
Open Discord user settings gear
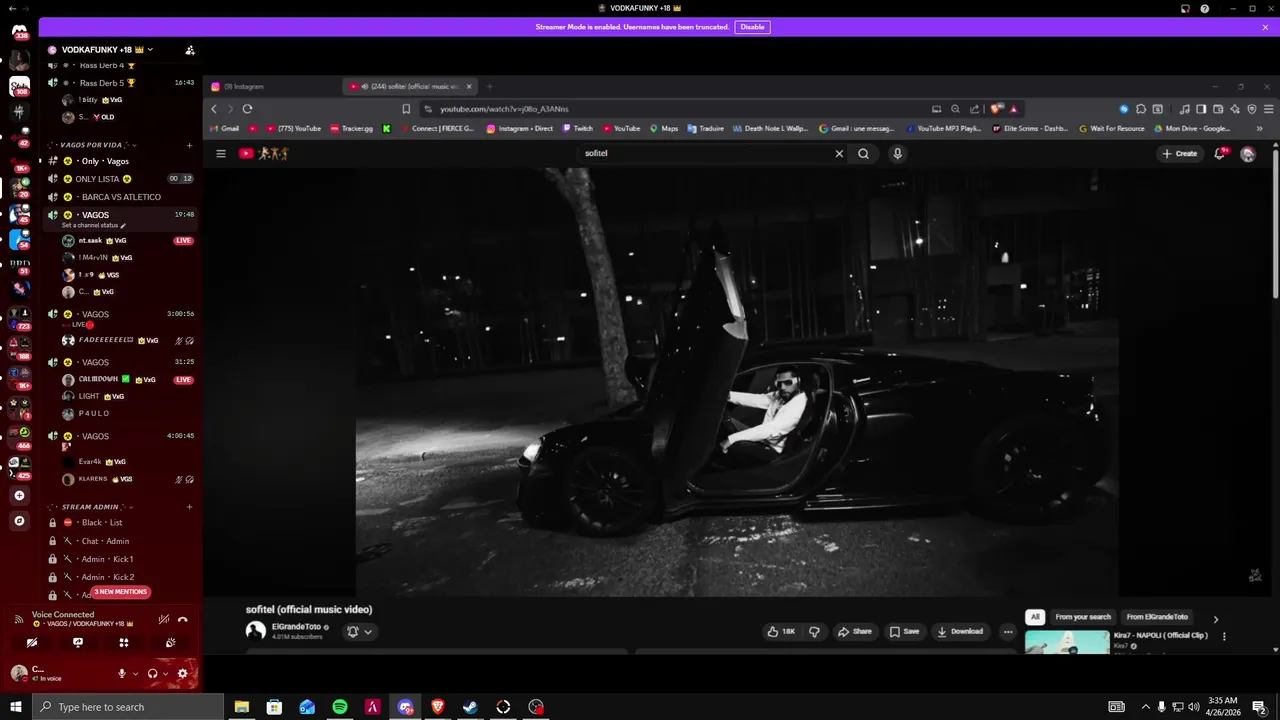pos(182,674)
